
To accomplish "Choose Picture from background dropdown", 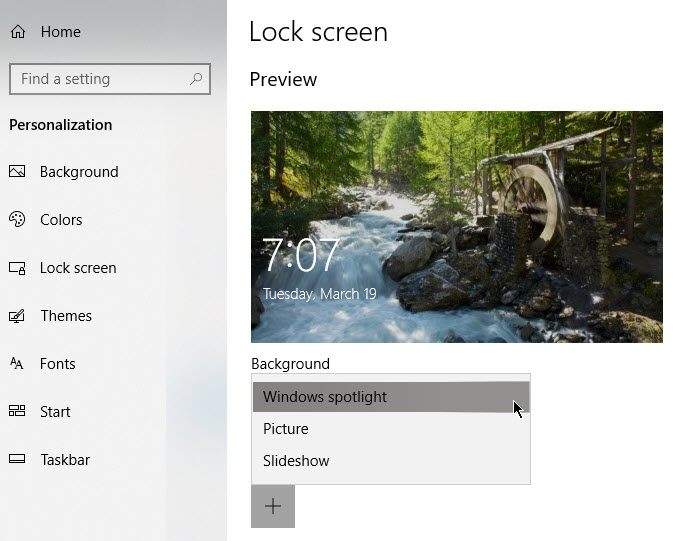I will click(391, 429).
